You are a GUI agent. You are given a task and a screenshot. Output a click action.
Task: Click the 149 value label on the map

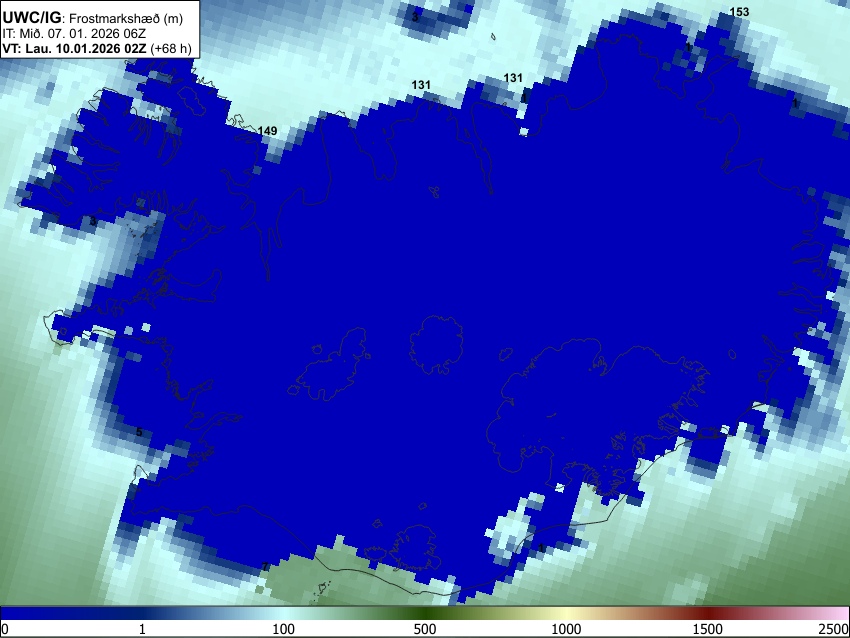(x=267, y=131)
